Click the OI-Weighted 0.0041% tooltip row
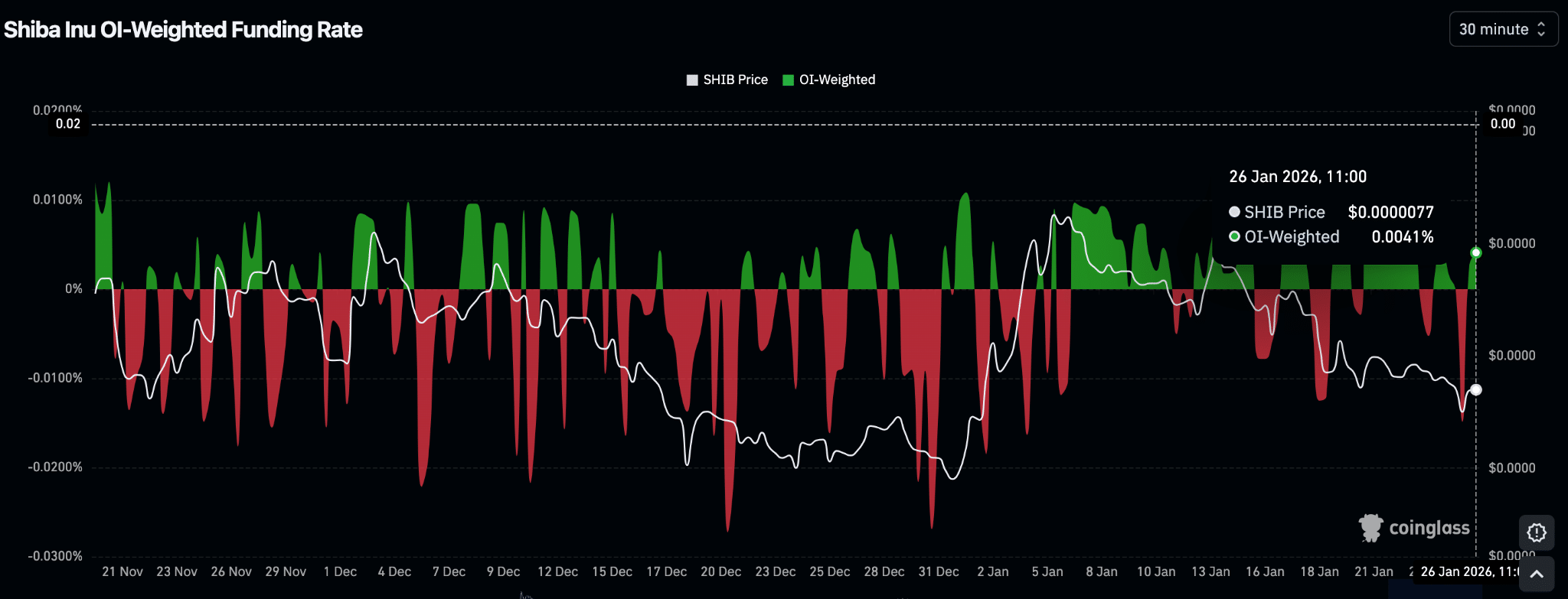The image size is (1568, 599). click(x=1331, y=237)
